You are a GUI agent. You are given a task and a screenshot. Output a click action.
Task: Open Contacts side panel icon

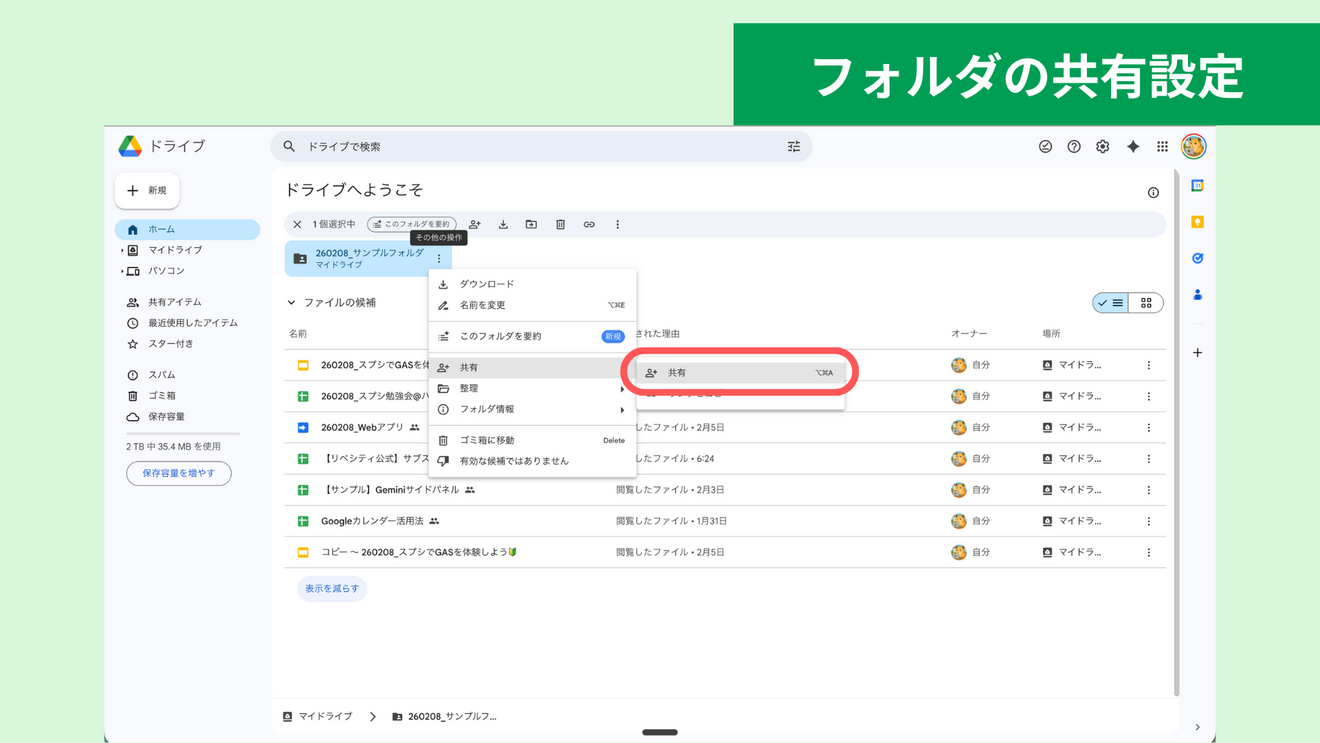click(1197, 295)
